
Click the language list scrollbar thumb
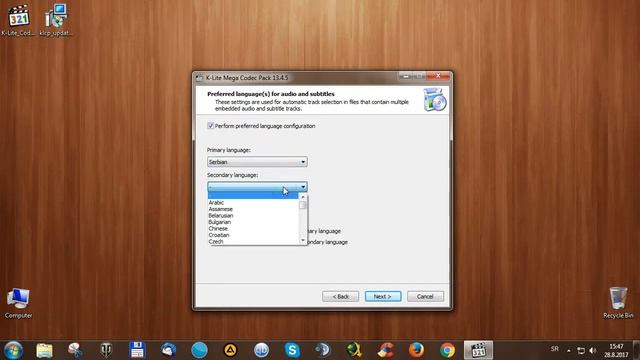point(303,204)
